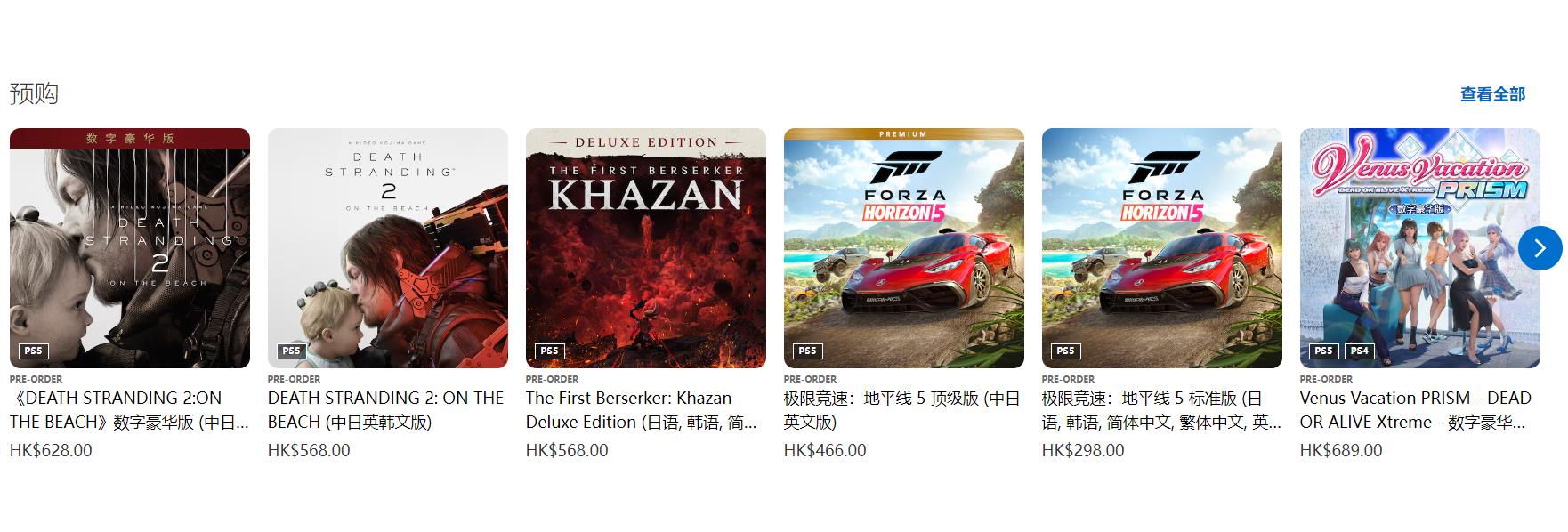Click the next carousel arrow button

pos(1540,248)
